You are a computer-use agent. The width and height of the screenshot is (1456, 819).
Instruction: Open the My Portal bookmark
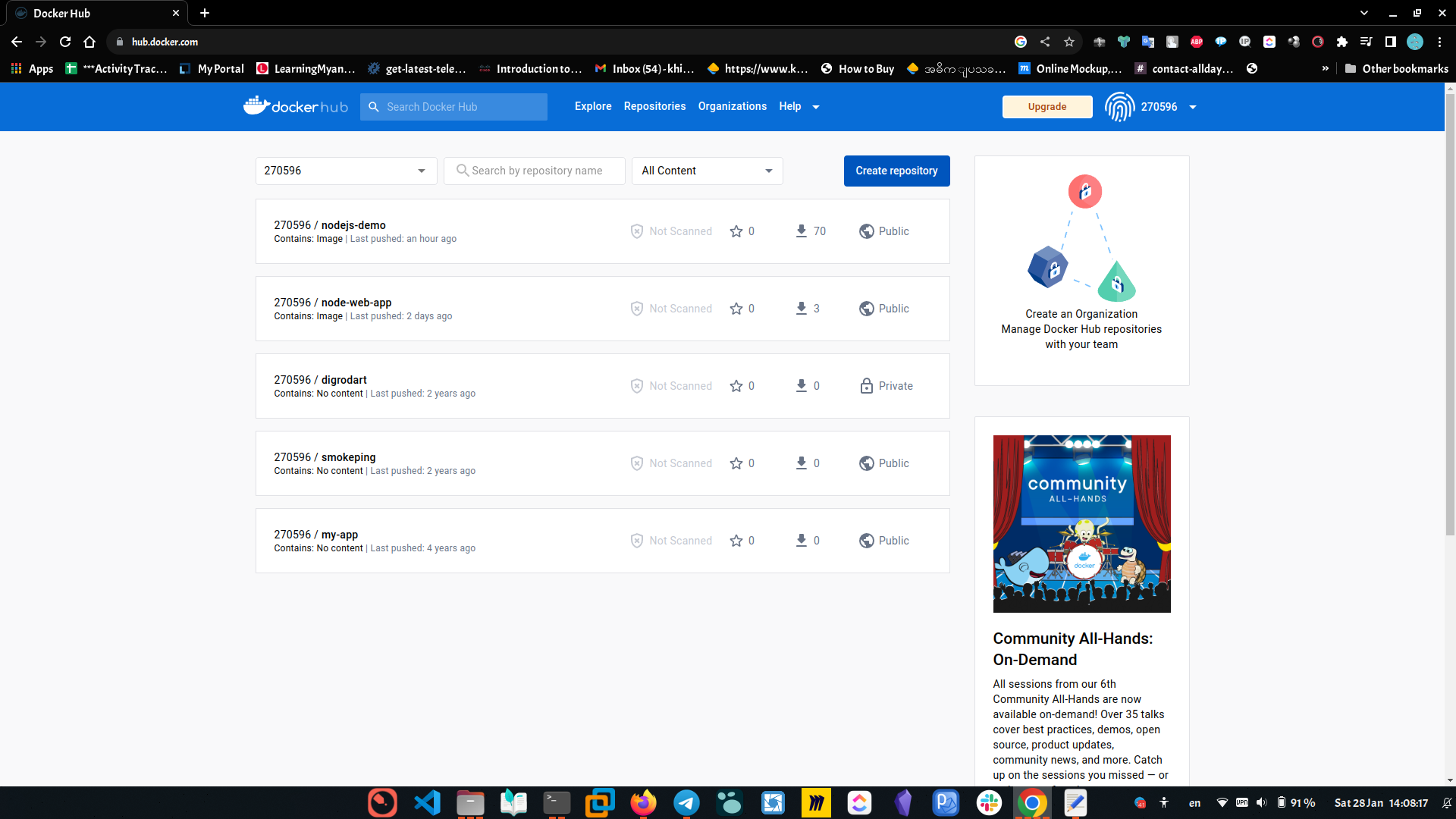point(212,68)
